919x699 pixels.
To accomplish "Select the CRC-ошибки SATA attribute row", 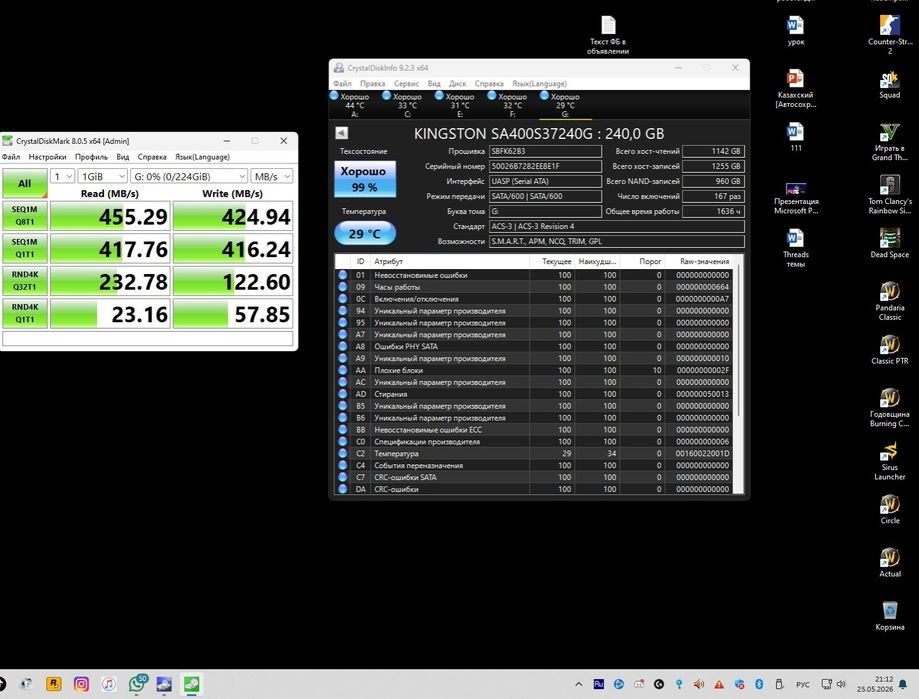I will coord(534,477).
